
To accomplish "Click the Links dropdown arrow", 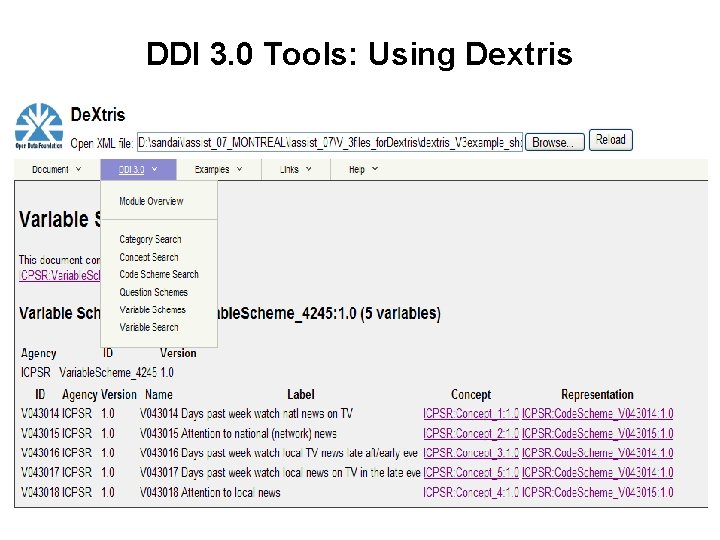I will click(x=309, y=169).
